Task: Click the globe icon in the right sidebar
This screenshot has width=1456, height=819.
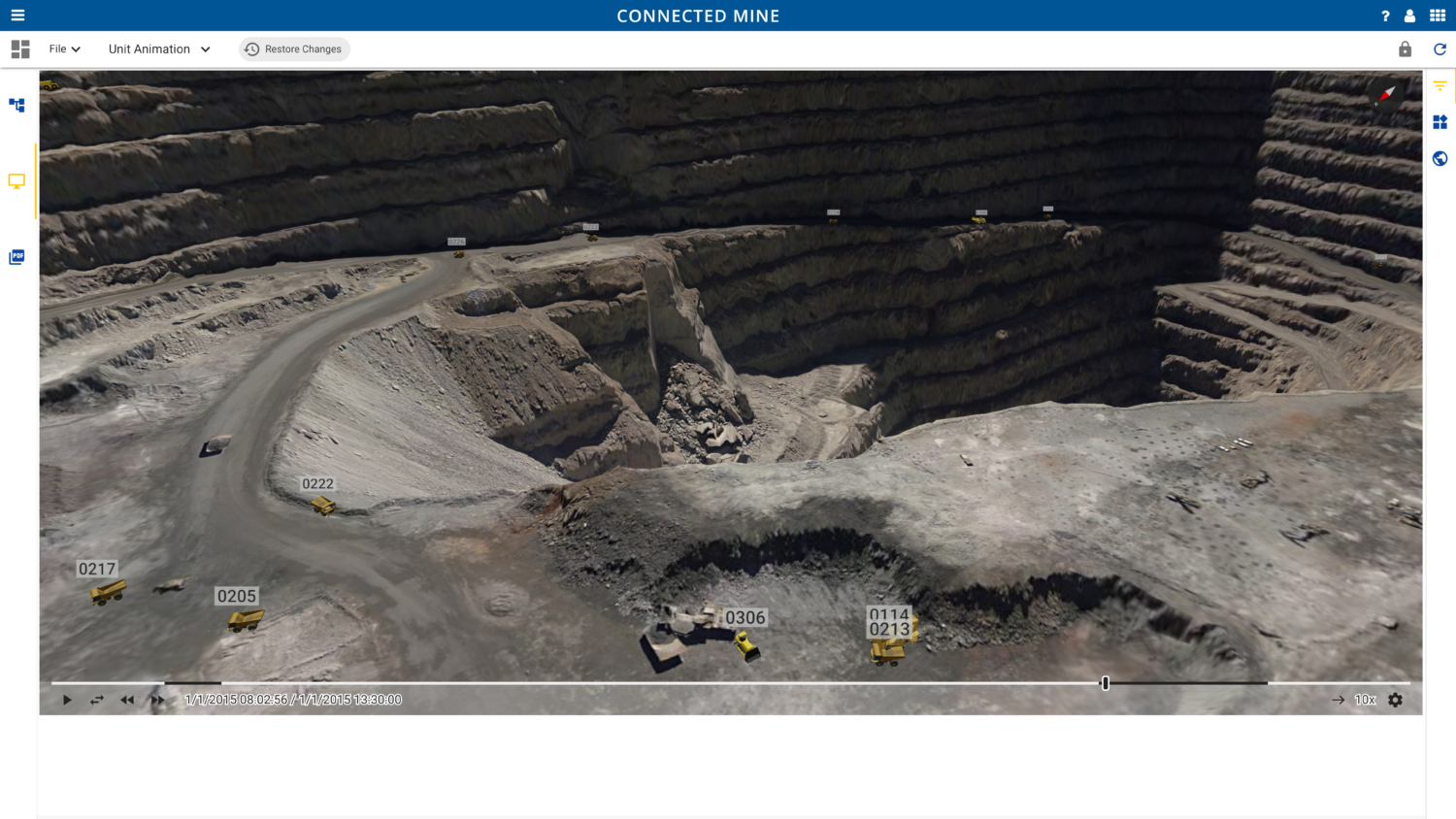Action: click(1439, 157)
